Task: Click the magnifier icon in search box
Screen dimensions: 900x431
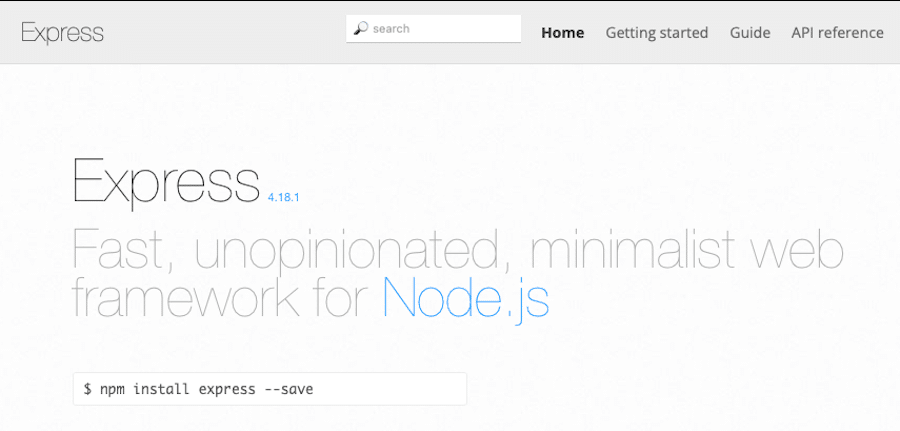Action: pyautogui.click(x=360, y=28)
